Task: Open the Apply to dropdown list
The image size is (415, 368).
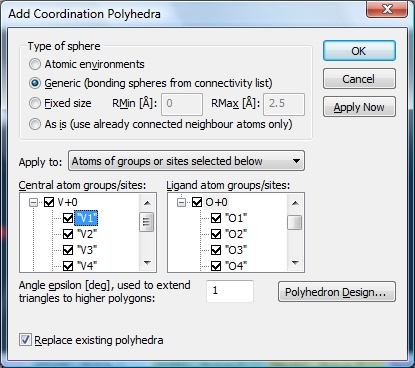Action: click(186, 161)
